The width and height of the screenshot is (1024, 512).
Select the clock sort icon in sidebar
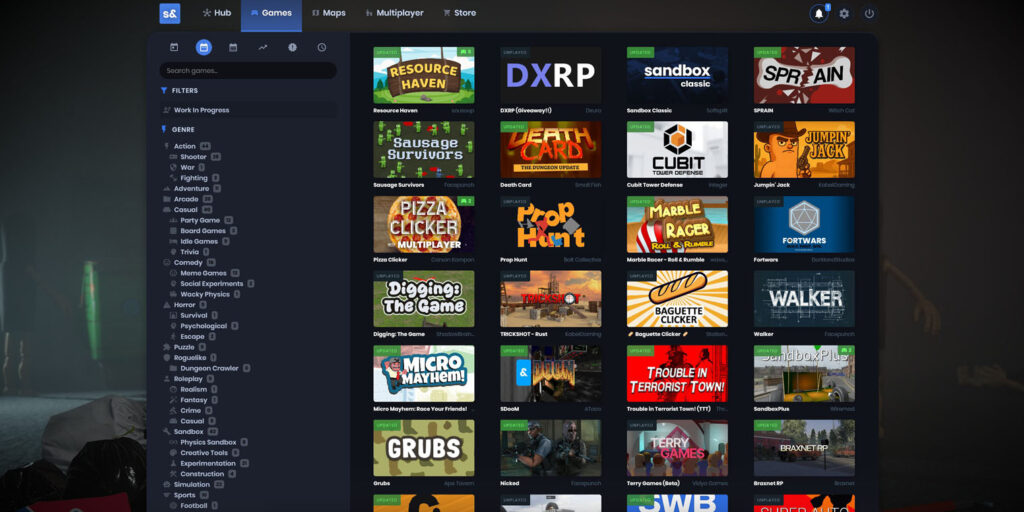(322, 47)
